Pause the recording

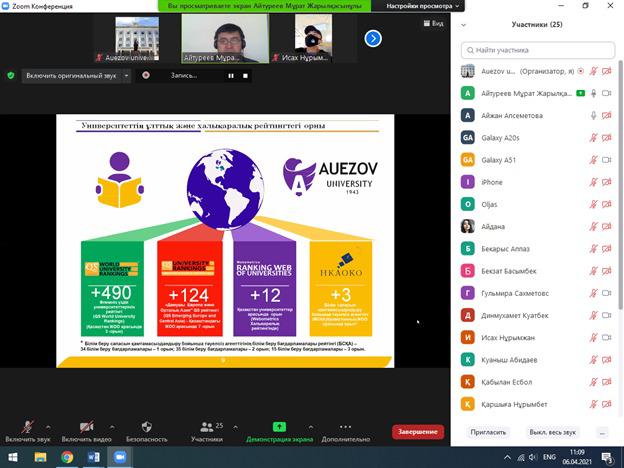click(231, 76)
